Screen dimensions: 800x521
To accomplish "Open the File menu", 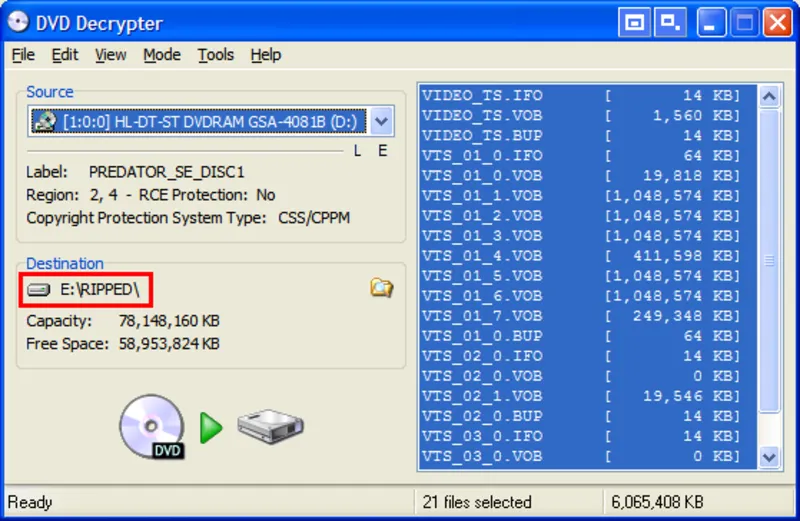I will [23, 55].
